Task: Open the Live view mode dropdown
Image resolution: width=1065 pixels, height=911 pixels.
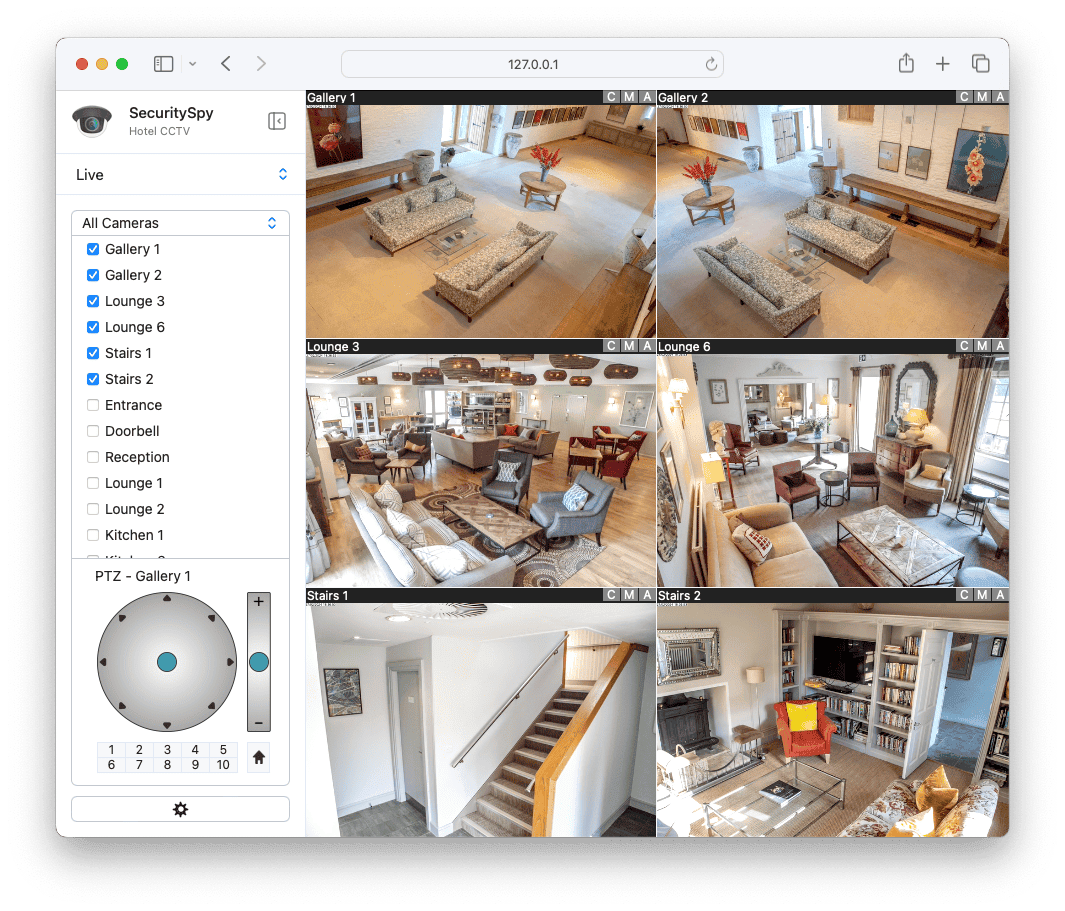Action: [x=180, y=175]
